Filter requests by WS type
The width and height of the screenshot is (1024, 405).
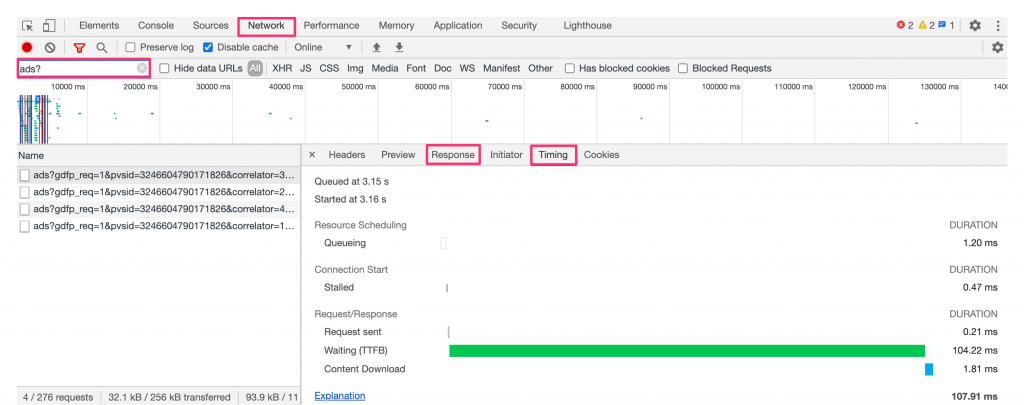[467, 68]
